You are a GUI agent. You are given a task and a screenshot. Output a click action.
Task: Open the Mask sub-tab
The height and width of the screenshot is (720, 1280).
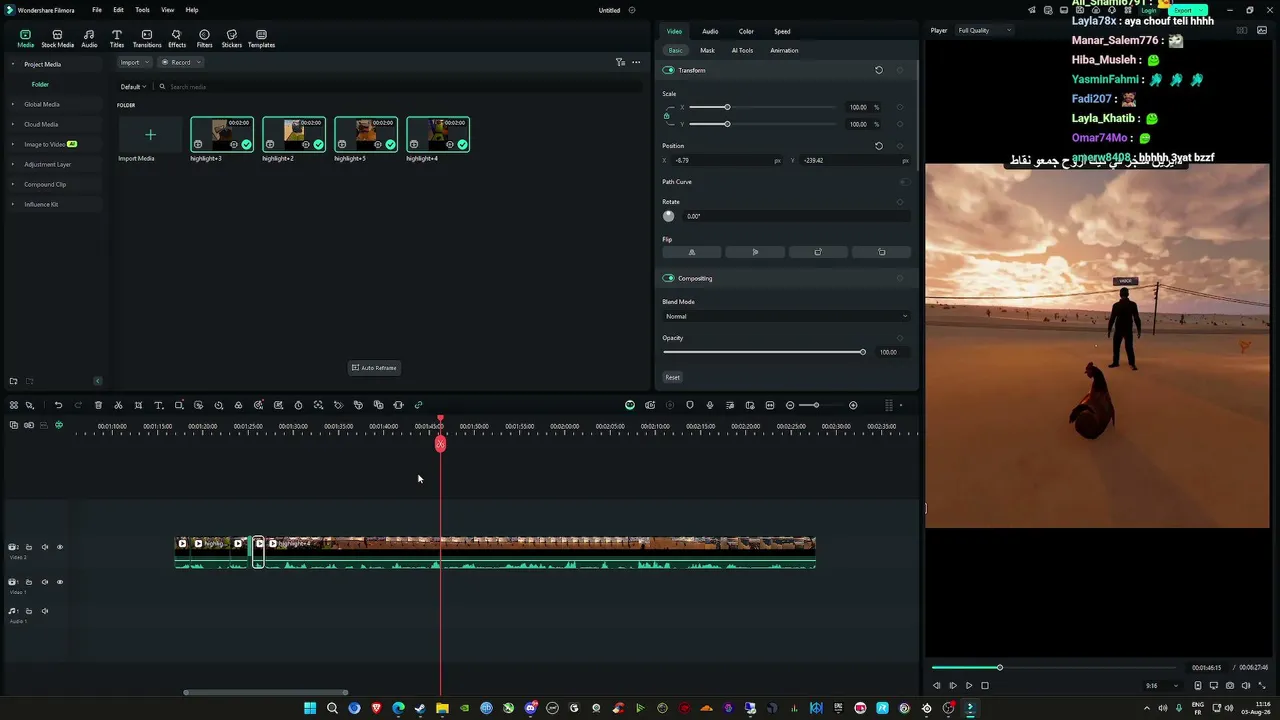(x=708, y=50)
